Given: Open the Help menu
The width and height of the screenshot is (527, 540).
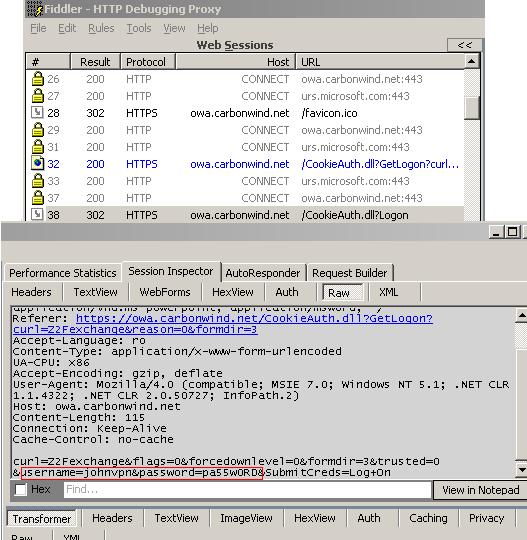Looking at the screenshot, I should [x=207, y=28].
